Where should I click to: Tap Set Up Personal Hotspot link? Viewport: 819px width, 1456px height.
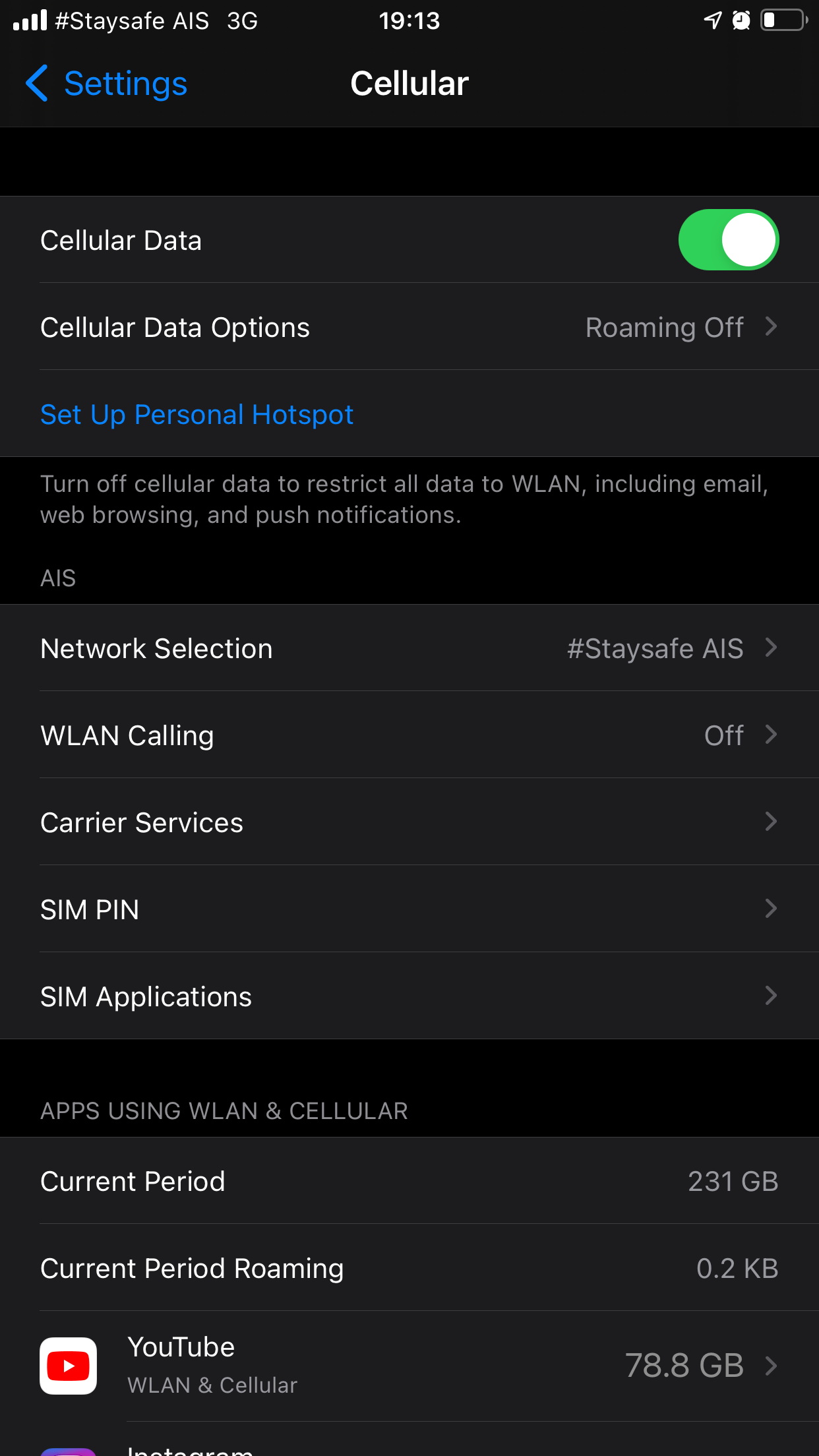click(197, 415)
